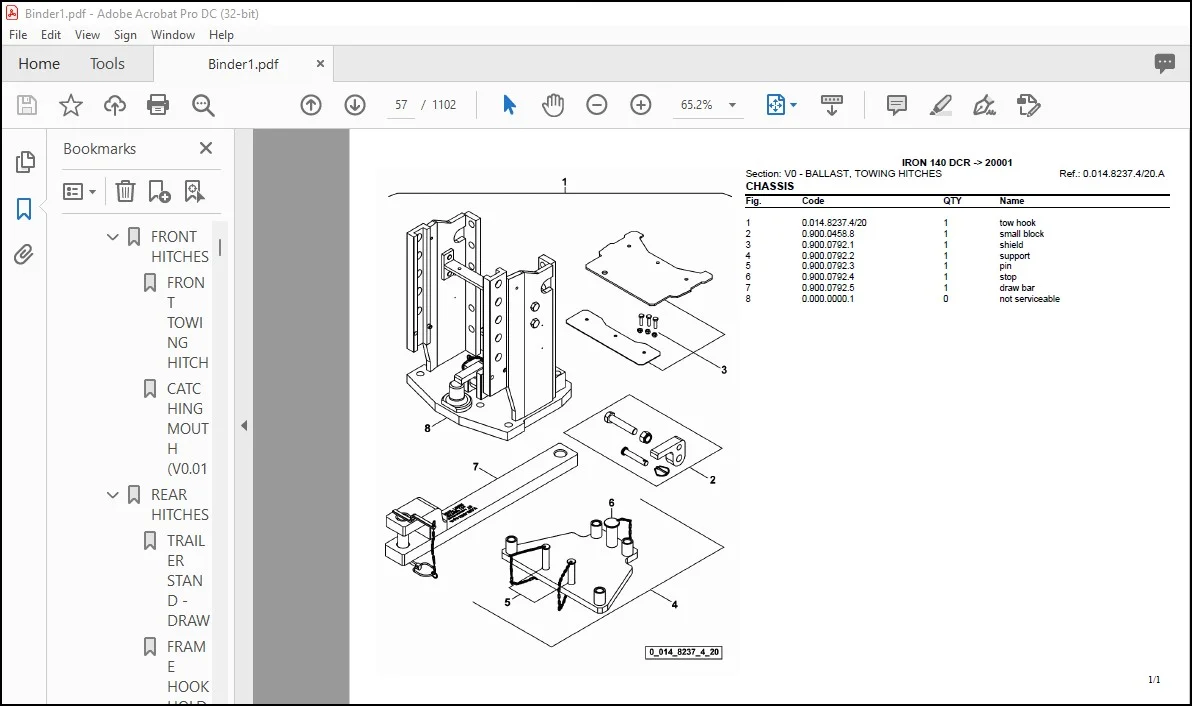Collapse the FRONT HITCHES bookmark
The image size is (1192, 706).
tap(113, 237)
